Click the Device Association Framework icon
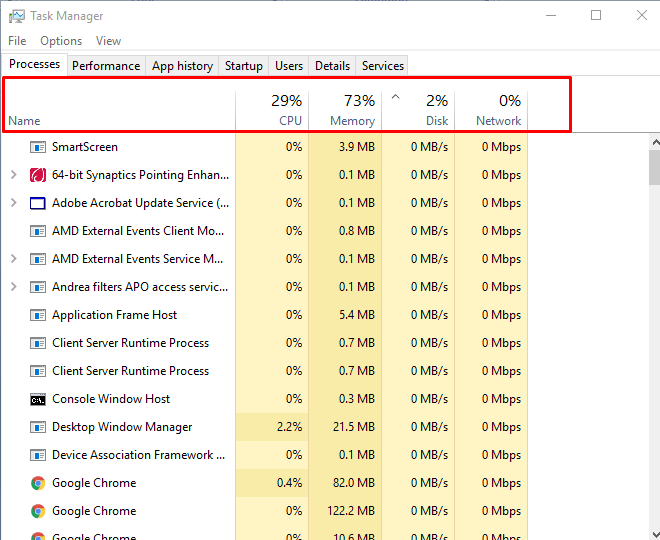Viewport: 660px width, 540px height. (x=38, y=455)
